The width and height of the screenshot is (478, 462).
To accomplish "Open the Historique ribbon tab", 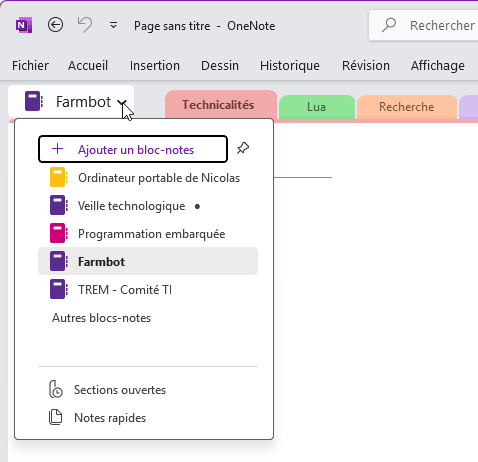I will pos(290,66).
